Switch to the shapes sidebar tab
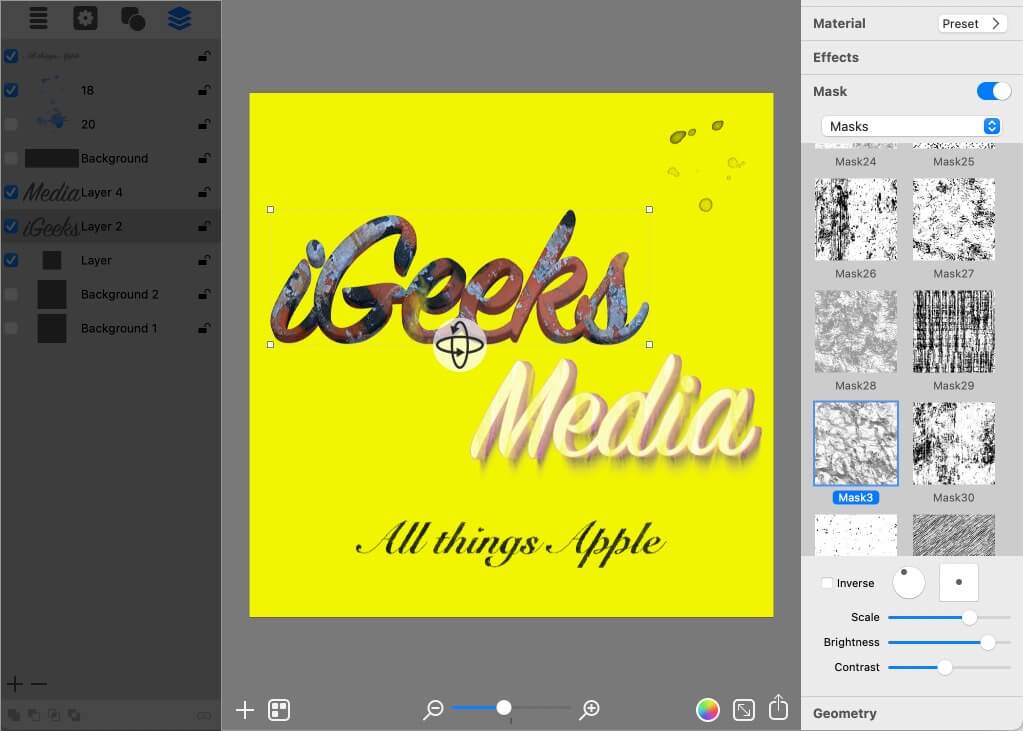1023x731 pixels. click(133, 18)
